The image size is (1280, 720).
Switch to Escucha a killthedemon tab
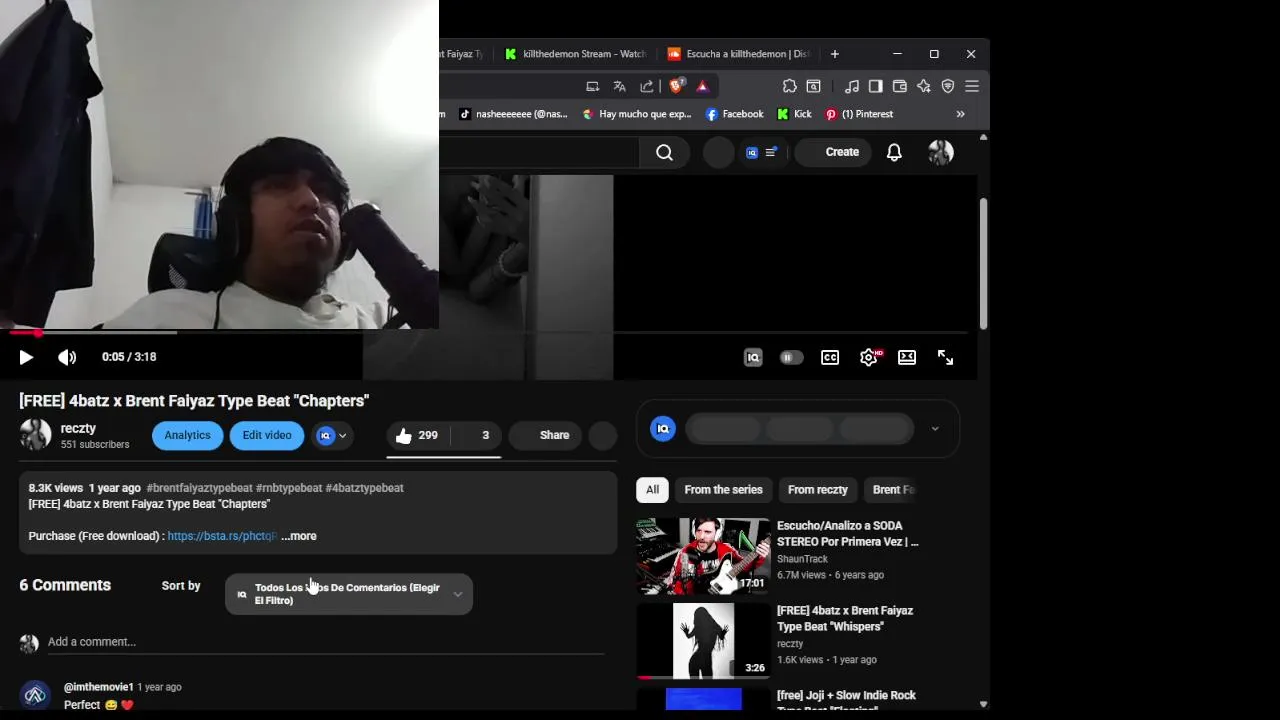point(738,54)
